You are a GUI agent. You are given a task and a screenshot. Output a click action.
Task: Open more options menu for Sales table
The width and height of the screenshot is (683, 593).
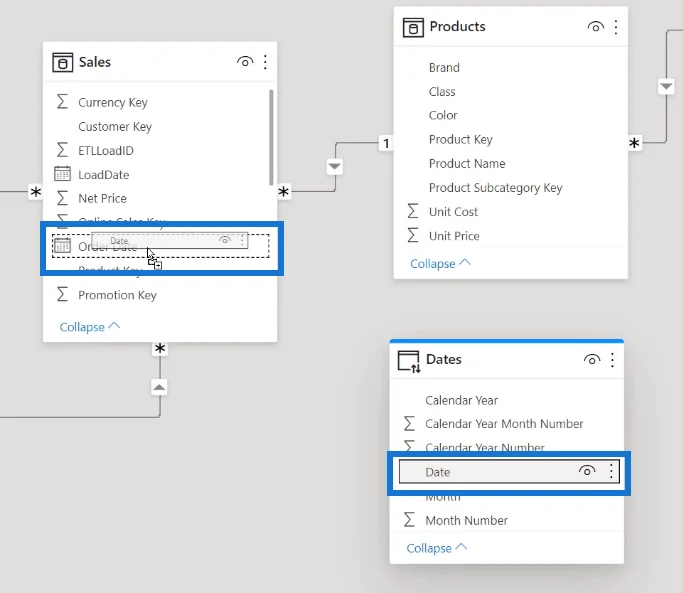[265, 62]
